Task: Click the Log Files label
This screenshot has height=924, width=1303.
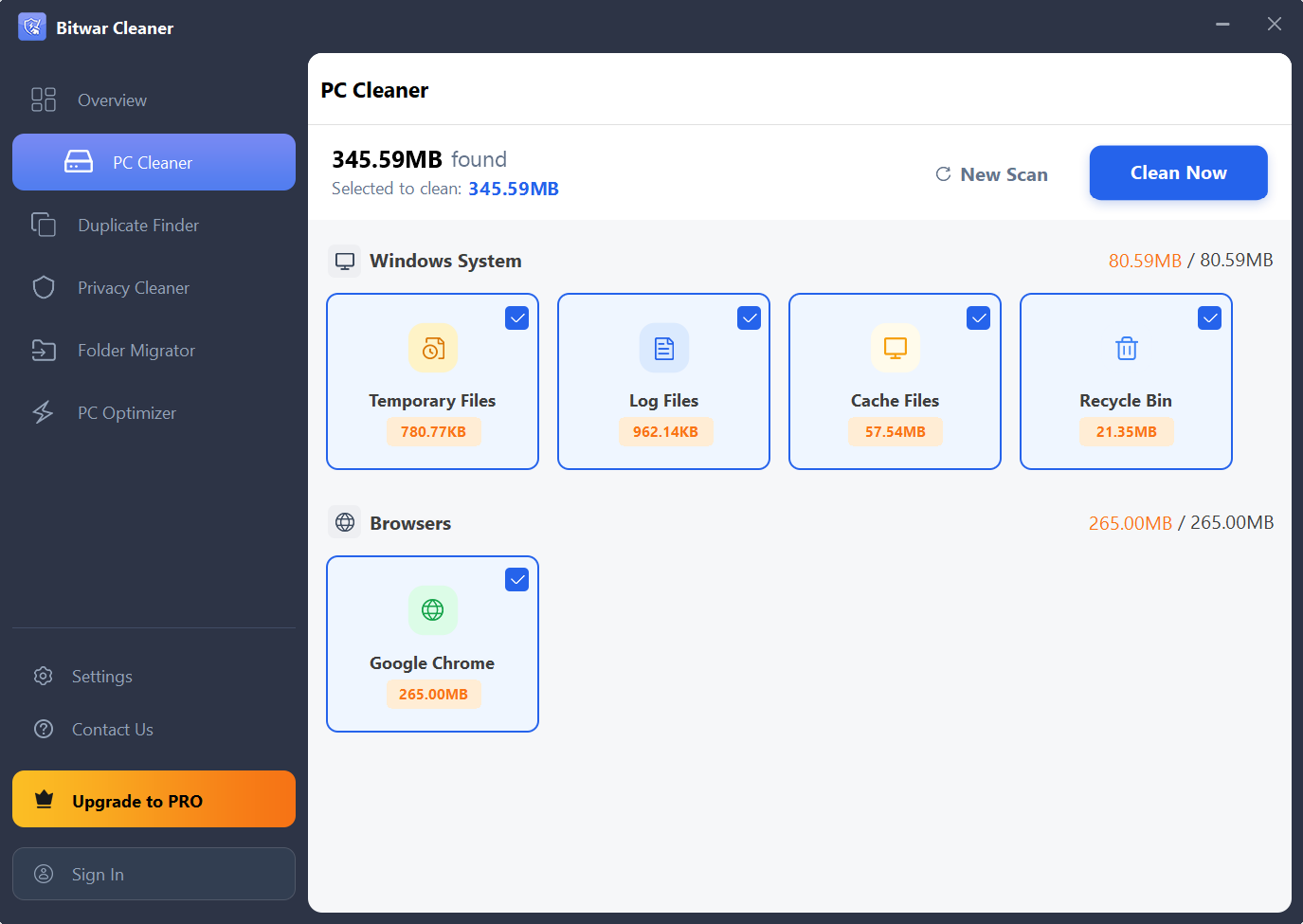Action: click(x=664, y=401)
